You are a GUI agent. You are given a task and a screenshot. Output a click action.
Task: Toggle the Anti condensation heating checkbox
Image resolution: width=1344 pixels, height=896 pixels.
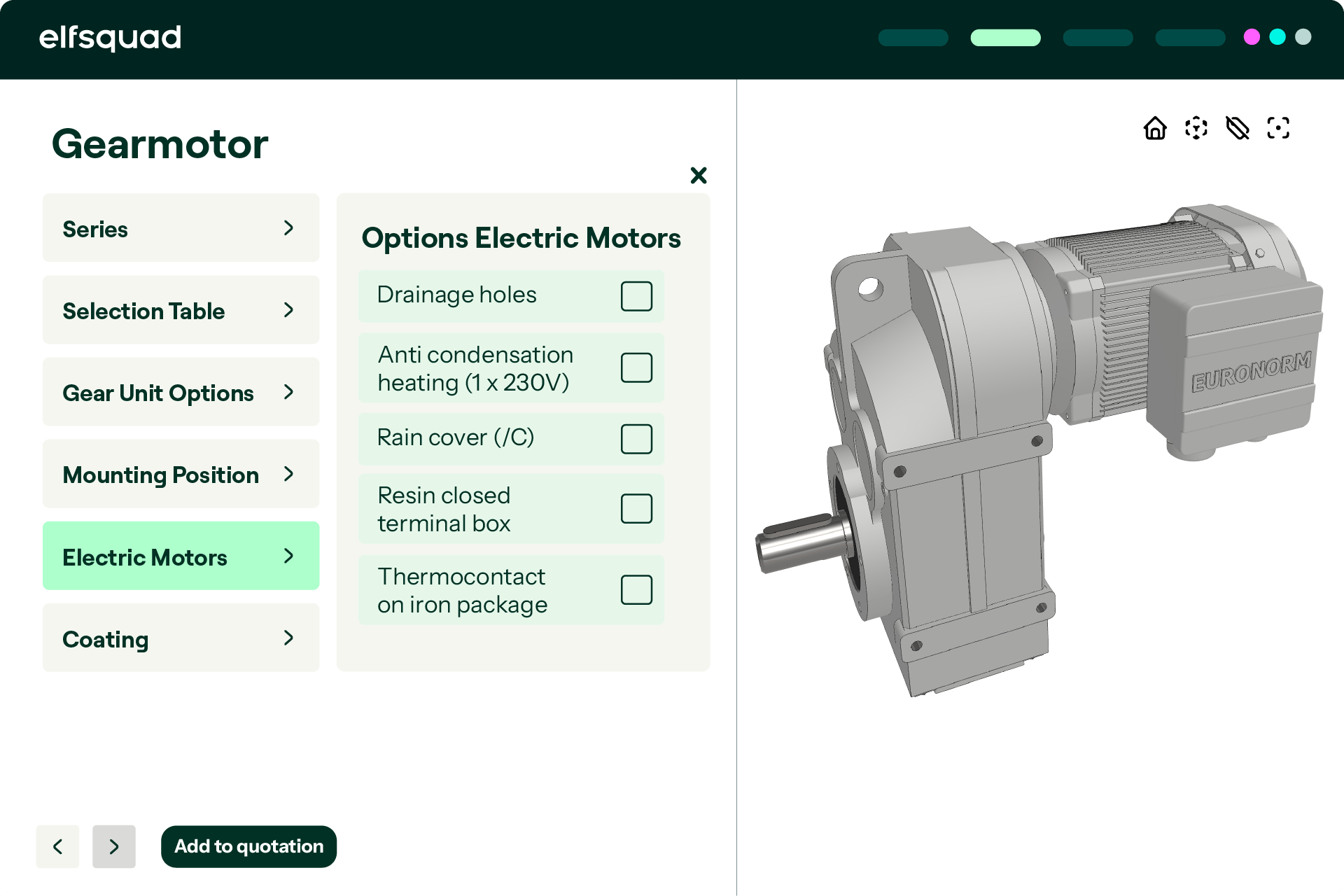[x=636, y=367]
